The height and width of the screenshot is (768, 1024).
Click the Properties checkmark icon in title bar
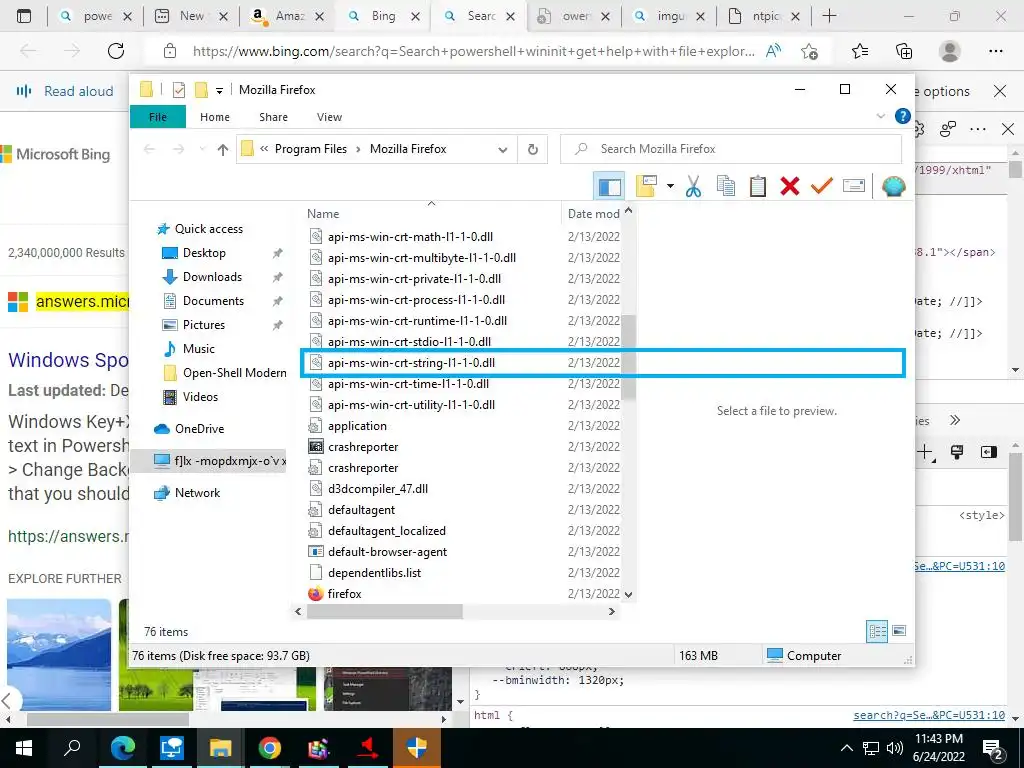point(178,90)
